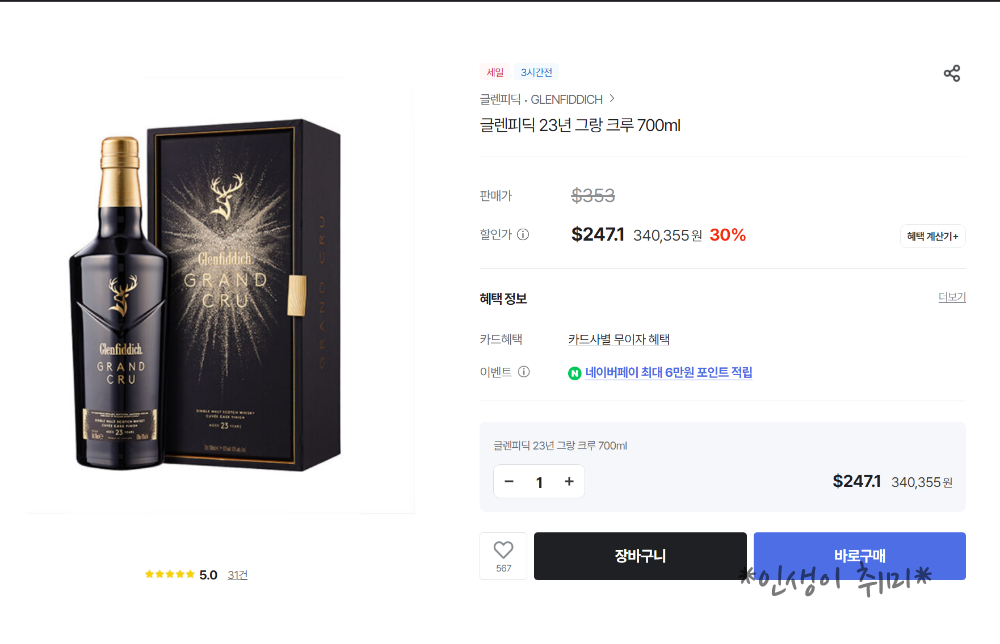This screenshot has width=1000, height=644.
Task: Open 네이버페이 최대 6만원 포인트 적립 link
Action: coord(668,372)
